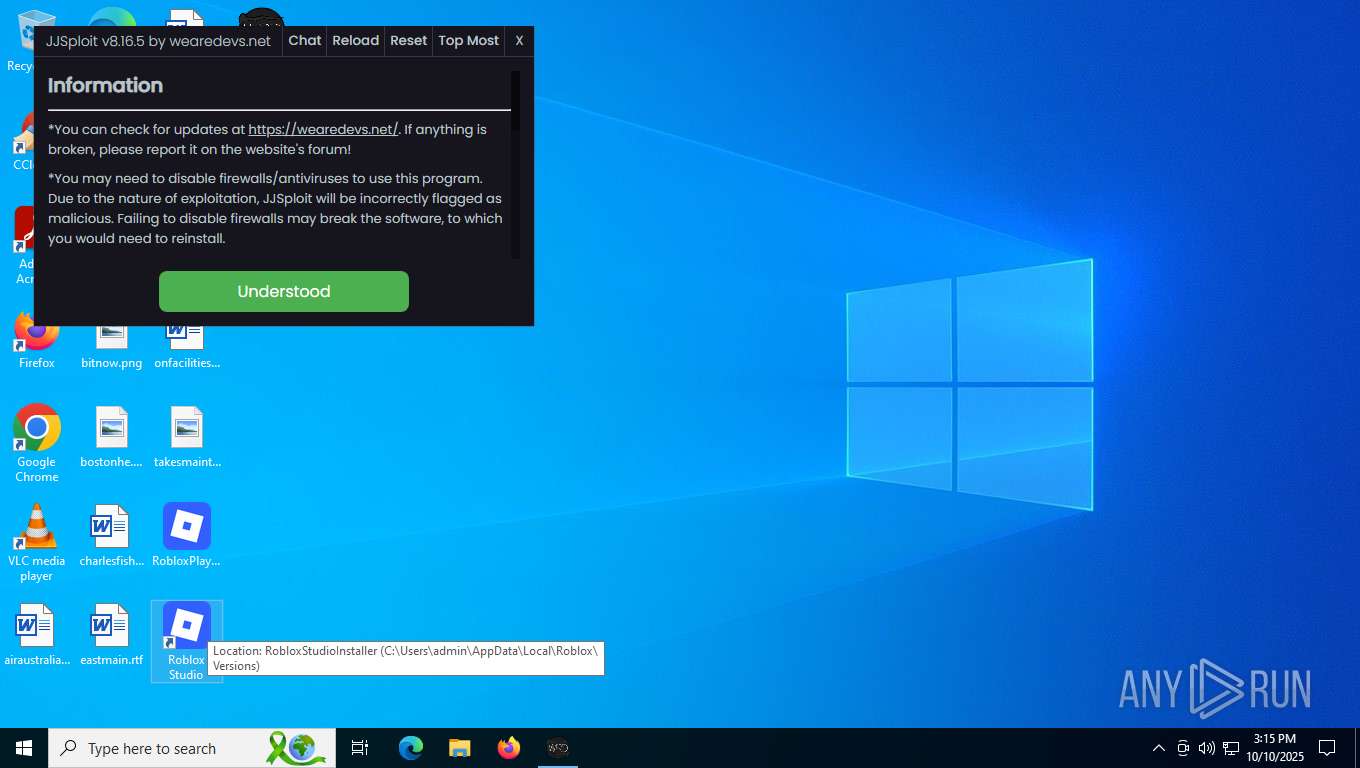
Task: Launch Microsoft Edge from the taskbar
Action: [x=411, y=748]
